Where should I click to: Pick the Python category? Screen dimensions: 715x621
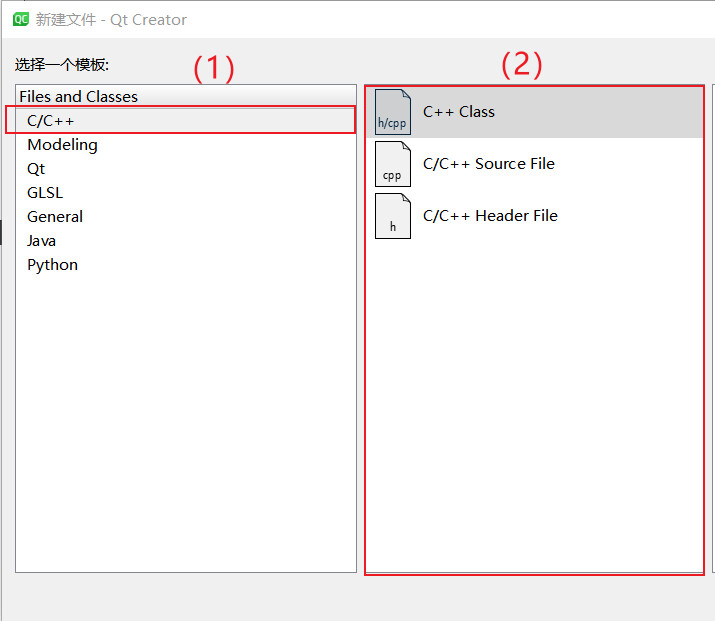[52, 265]
